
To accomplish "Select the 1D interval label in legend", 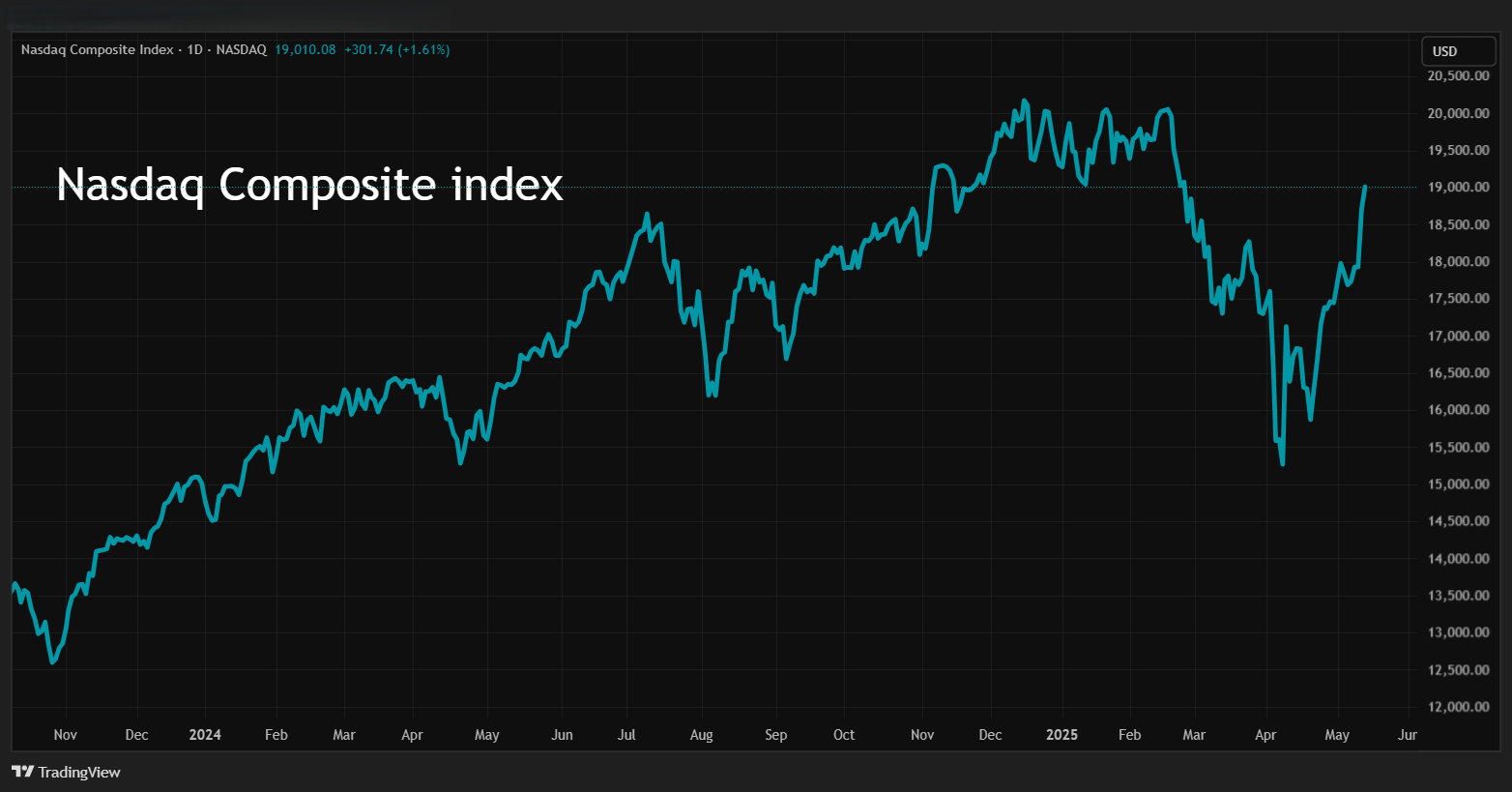I will (x=194, y=49).
